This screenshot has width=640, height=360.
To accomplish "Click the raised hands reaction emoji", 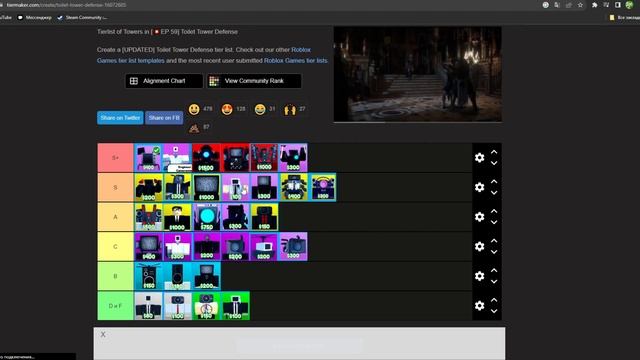I will click(290, 109).
